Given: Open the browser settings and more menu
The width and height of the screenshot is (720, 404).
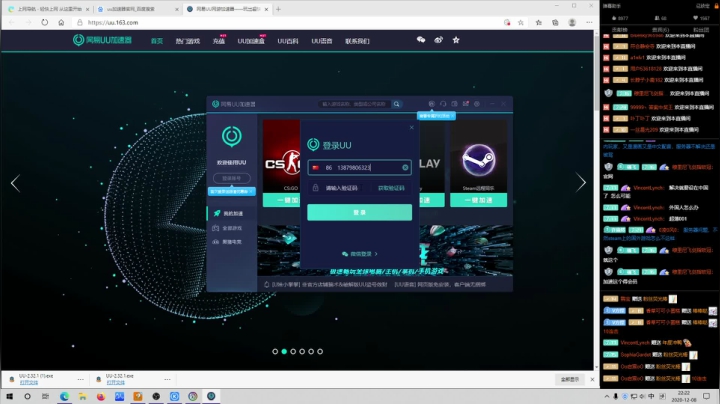Looking at the screenshot, I should click(x=589, y=22).
